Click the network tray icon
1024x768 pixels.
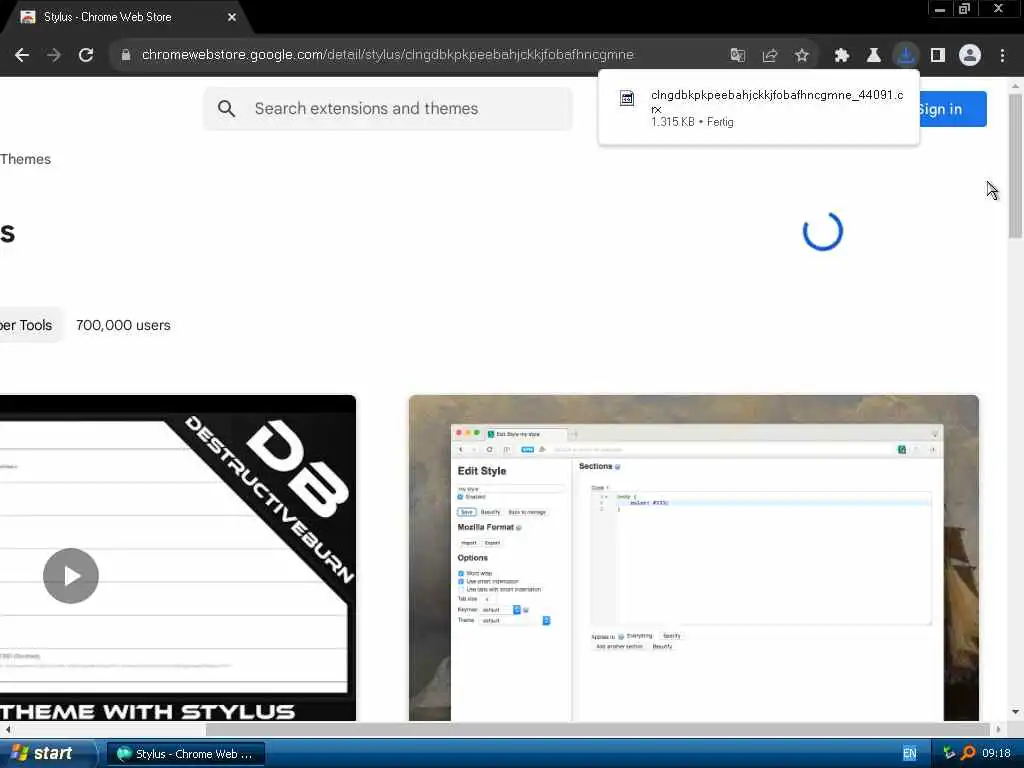tap(949, 754)
